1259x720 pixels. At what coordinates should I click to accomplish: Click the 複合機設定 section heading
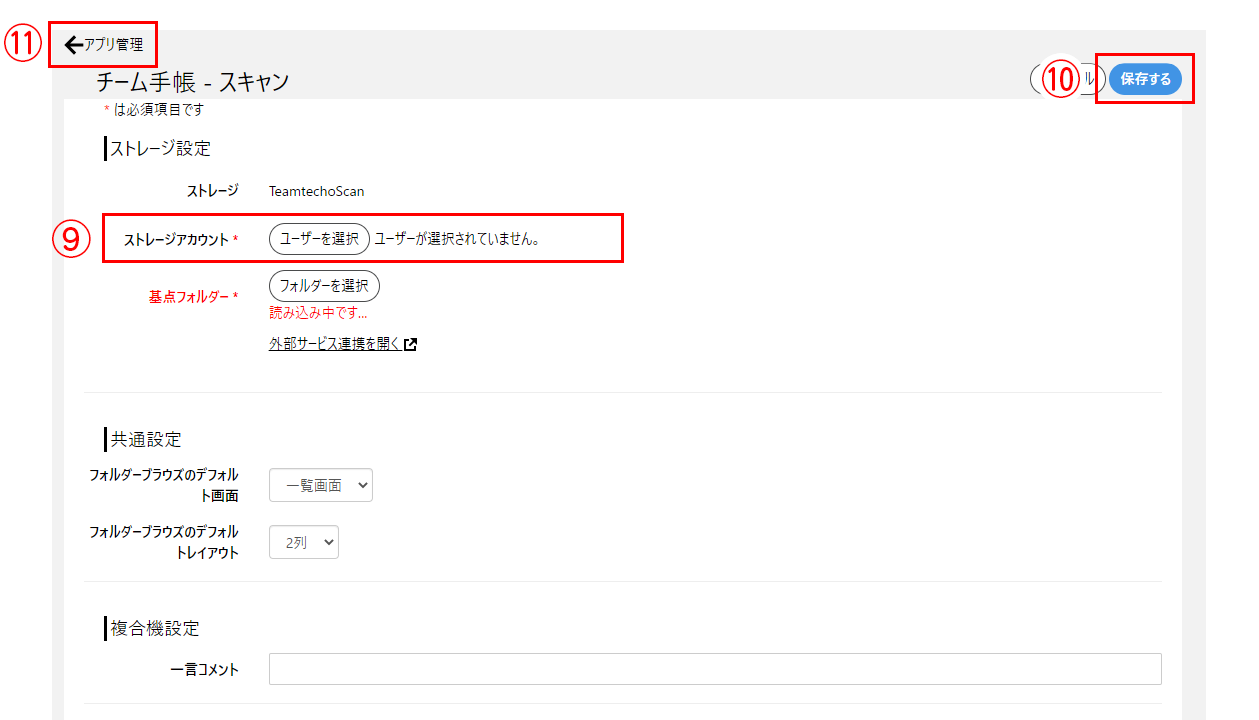tap(155, 628)
